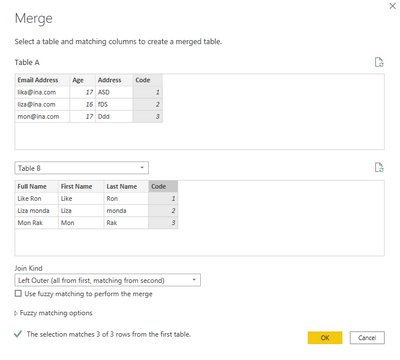Click the monda last name cell
Image resolution: width=400 pixels, height=360 pixels.
126,211
